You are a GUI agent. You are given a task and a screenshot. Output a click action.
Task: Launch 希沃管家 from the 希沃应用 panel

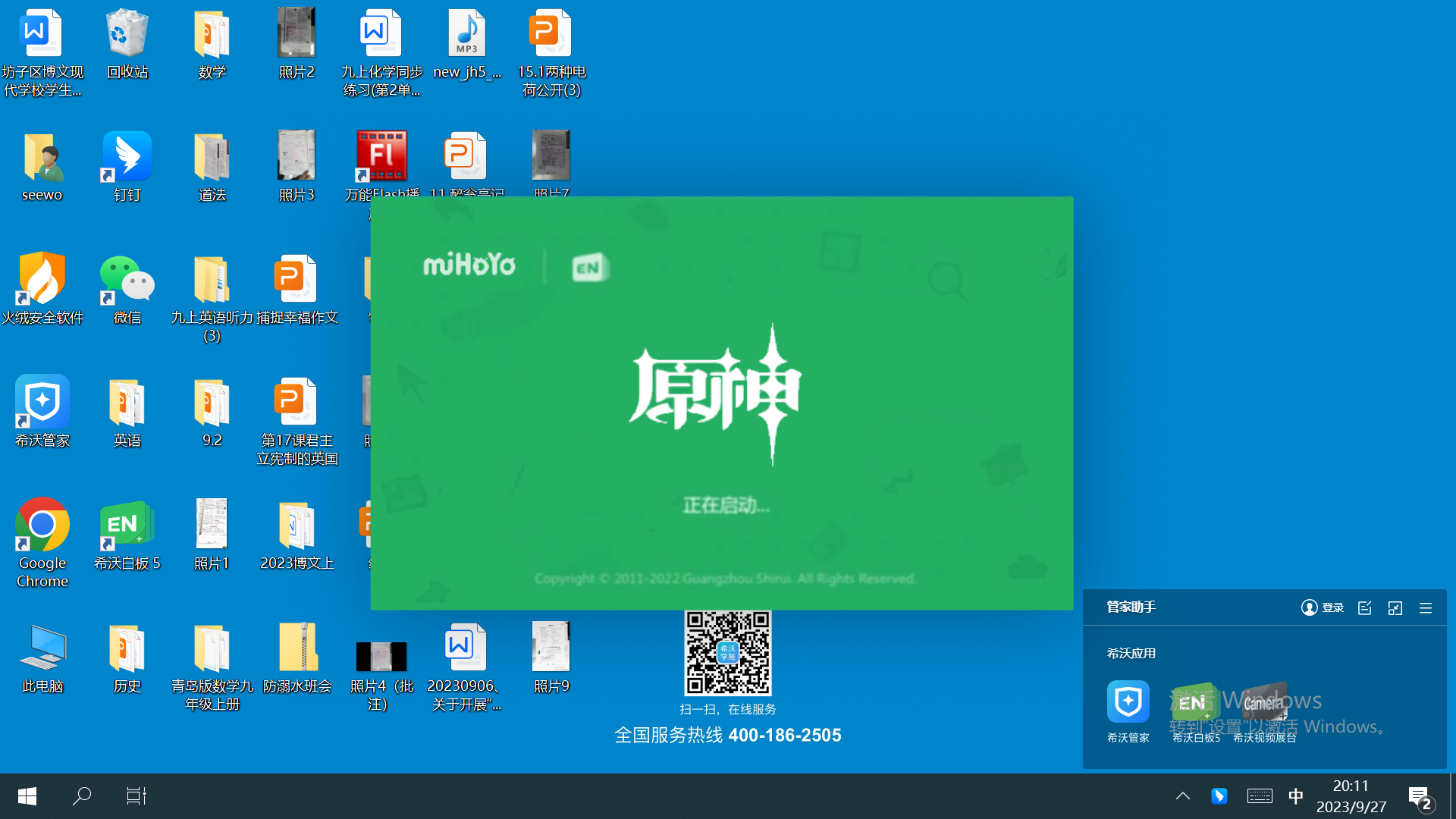click(1128, 711)
